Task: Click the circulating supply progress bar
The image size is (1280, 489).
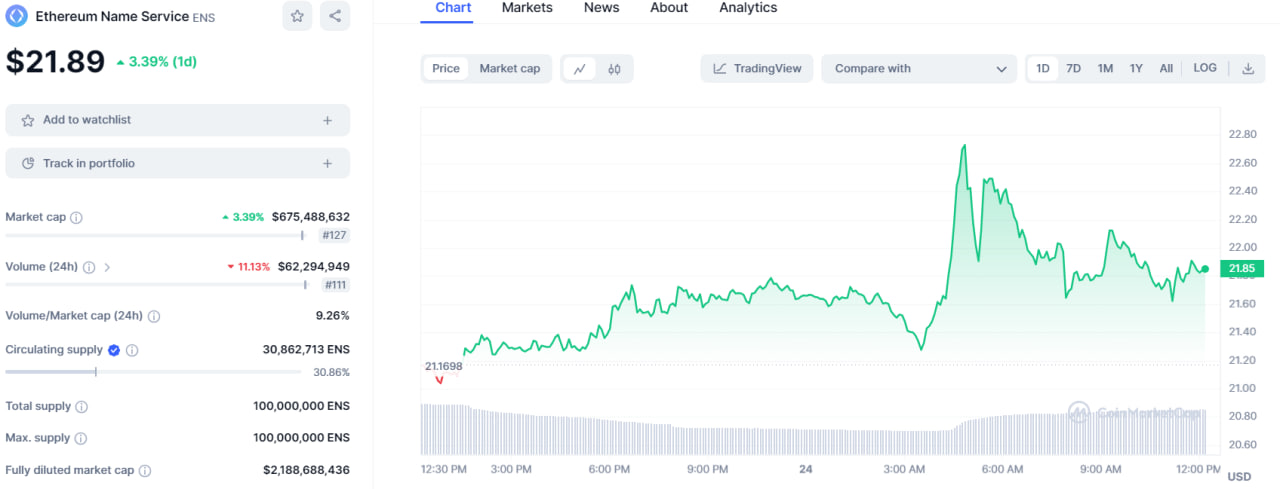Action: tap(153, 372)
